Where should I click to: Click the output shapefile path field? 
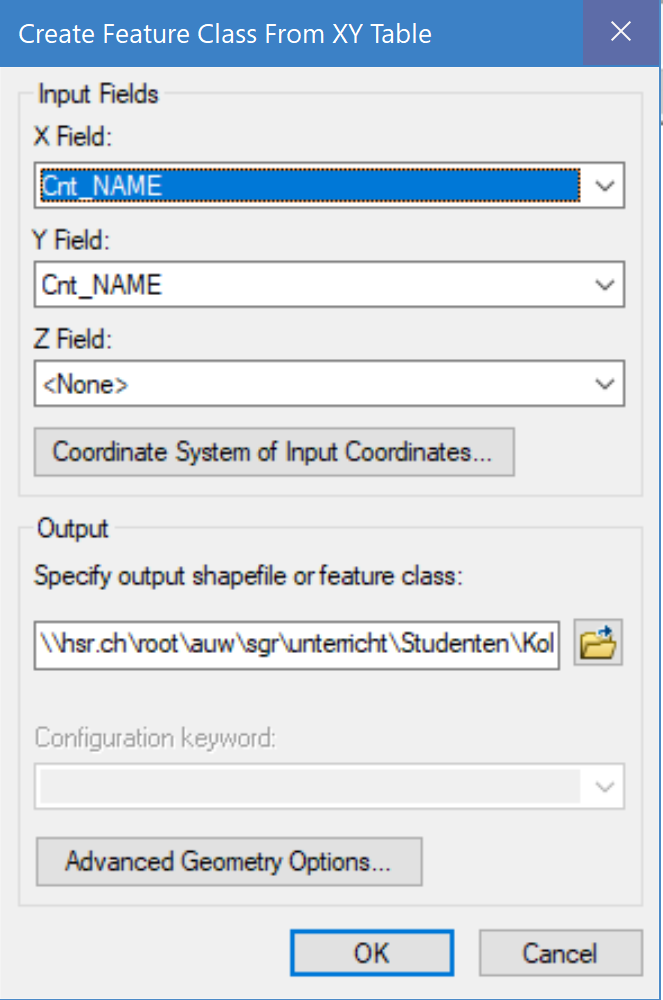(296, 642)
